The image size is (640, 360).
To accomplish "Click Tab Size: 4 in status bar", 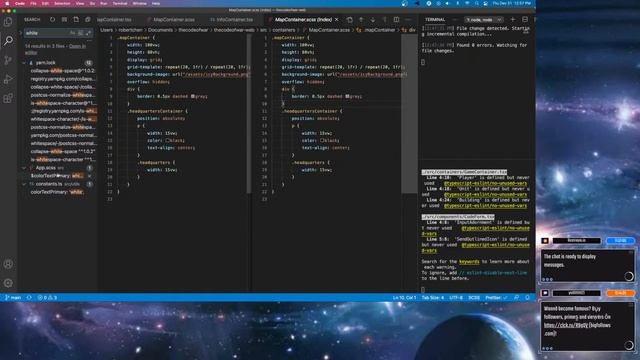I will click(433, 298).
